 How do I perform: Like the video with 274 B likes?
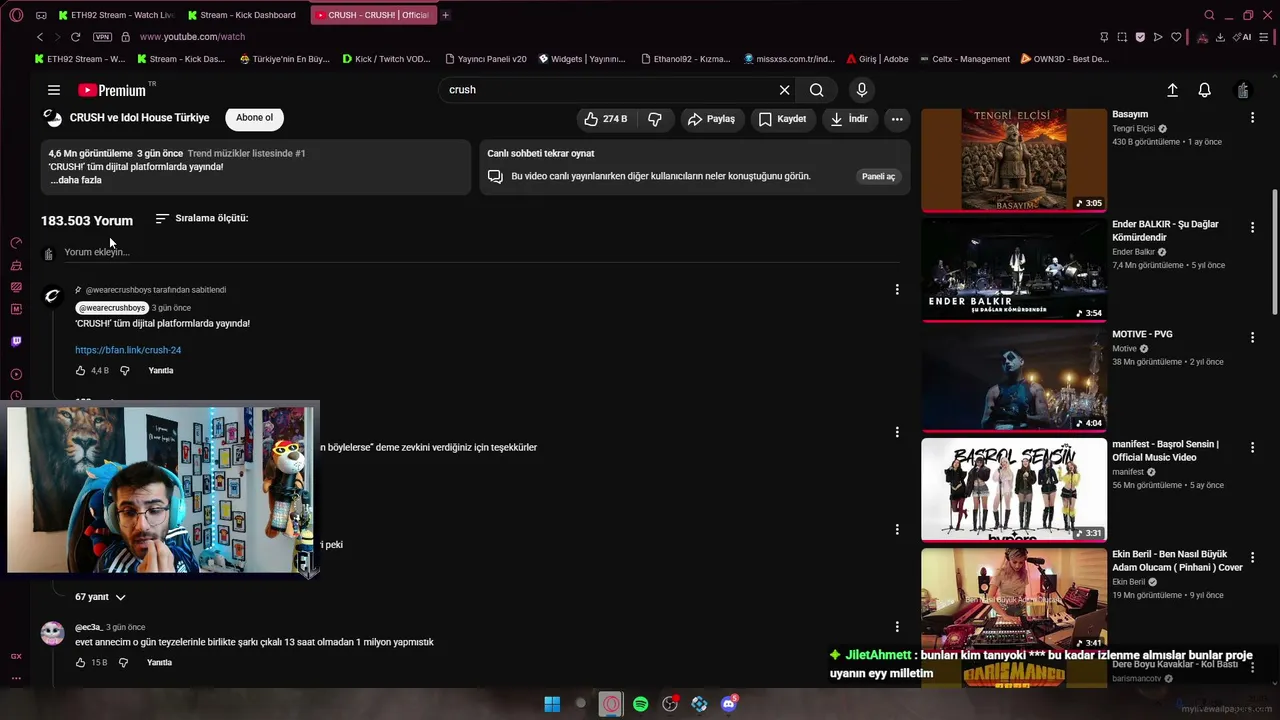607,119
